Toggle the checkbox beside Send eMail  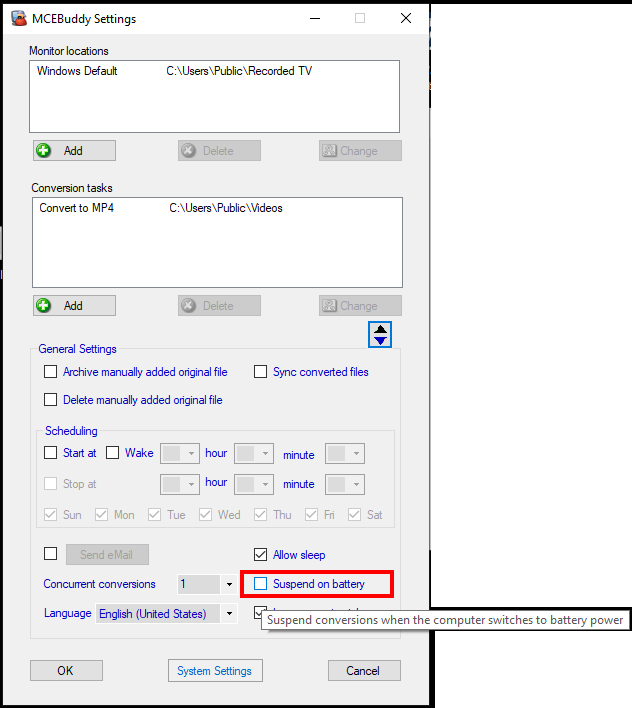point(50,554)
